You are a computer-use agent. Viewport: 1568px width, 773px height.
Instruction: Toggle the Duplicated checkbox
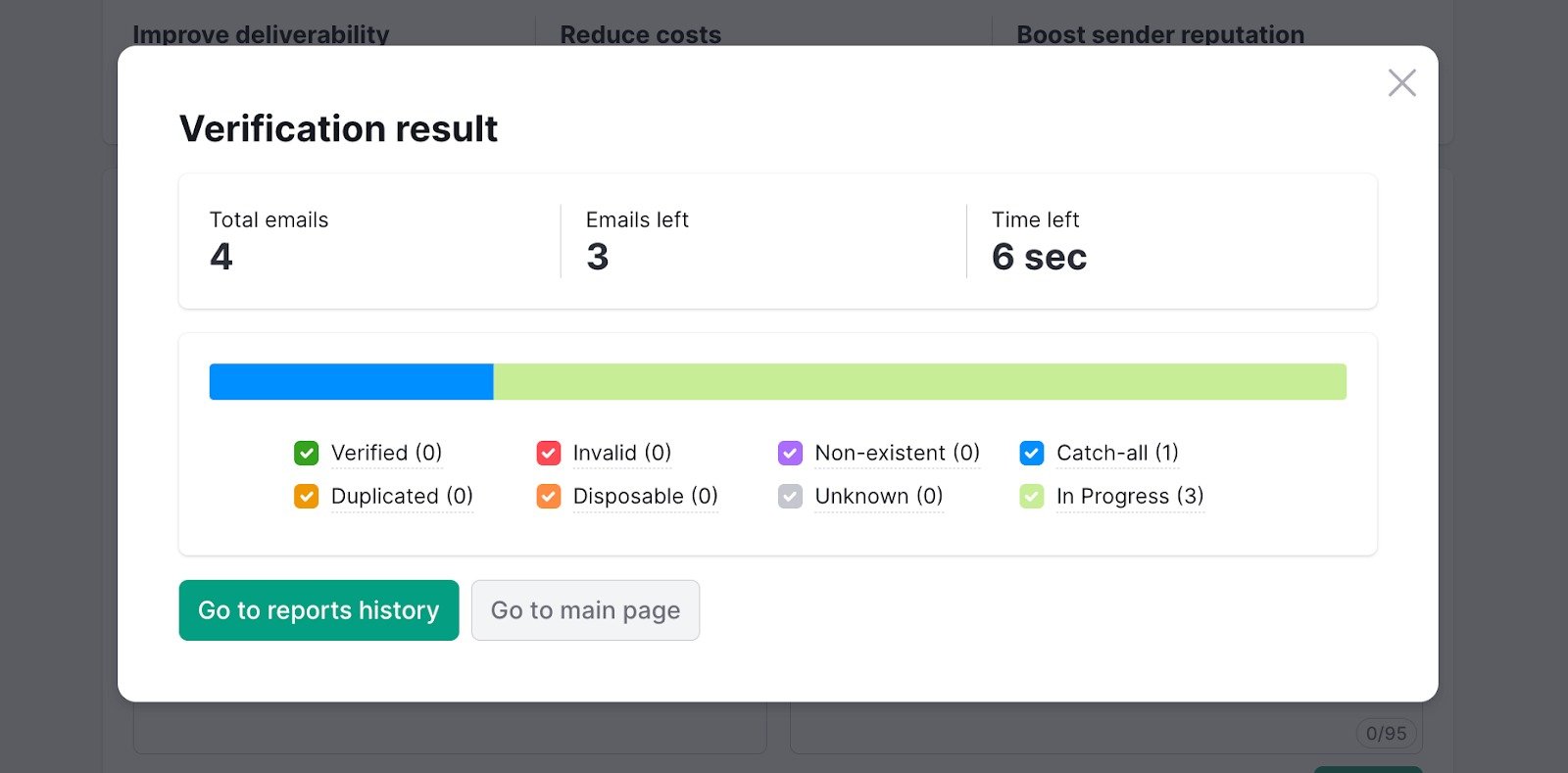point(307,496)
